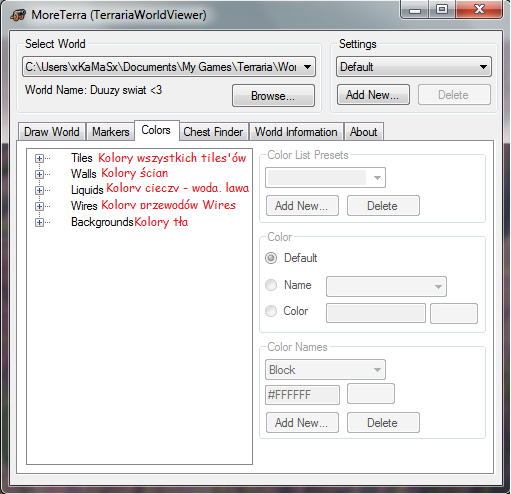Open the About tab
This screenshot has width=511, height=494.
[364, 132]
